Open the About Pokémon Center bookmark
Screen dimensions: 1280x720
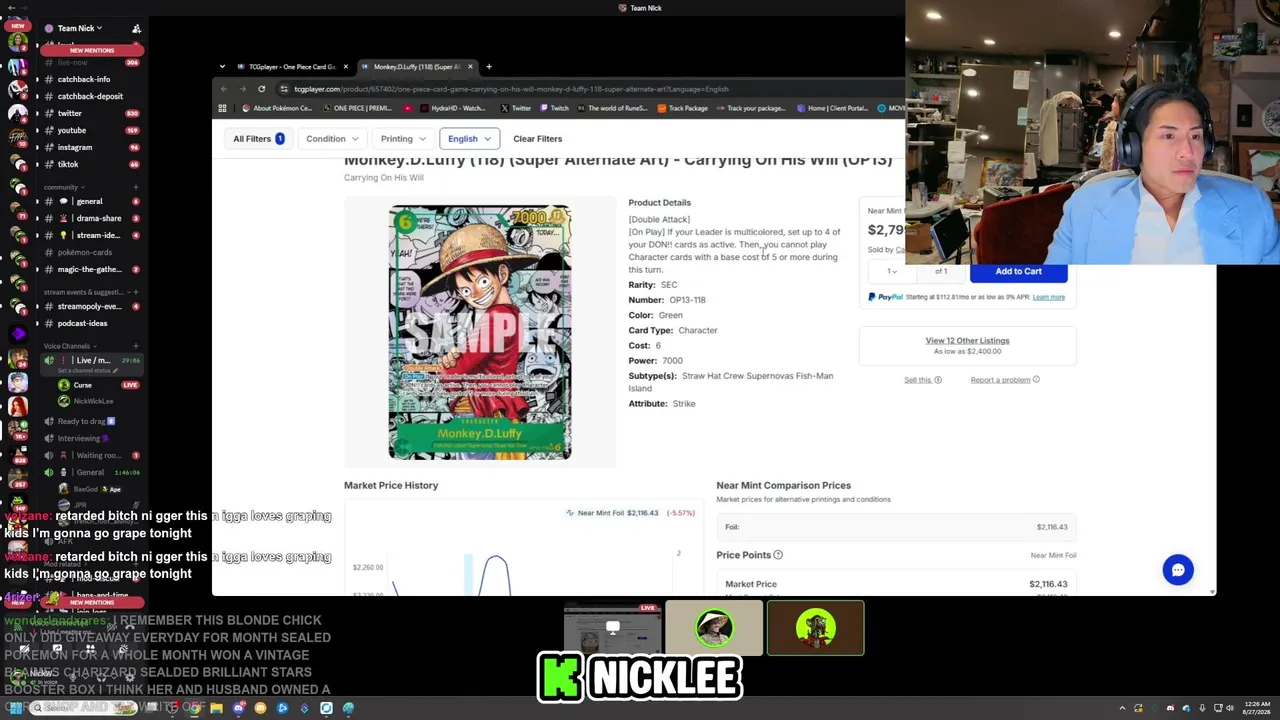(x=277, y=108)
